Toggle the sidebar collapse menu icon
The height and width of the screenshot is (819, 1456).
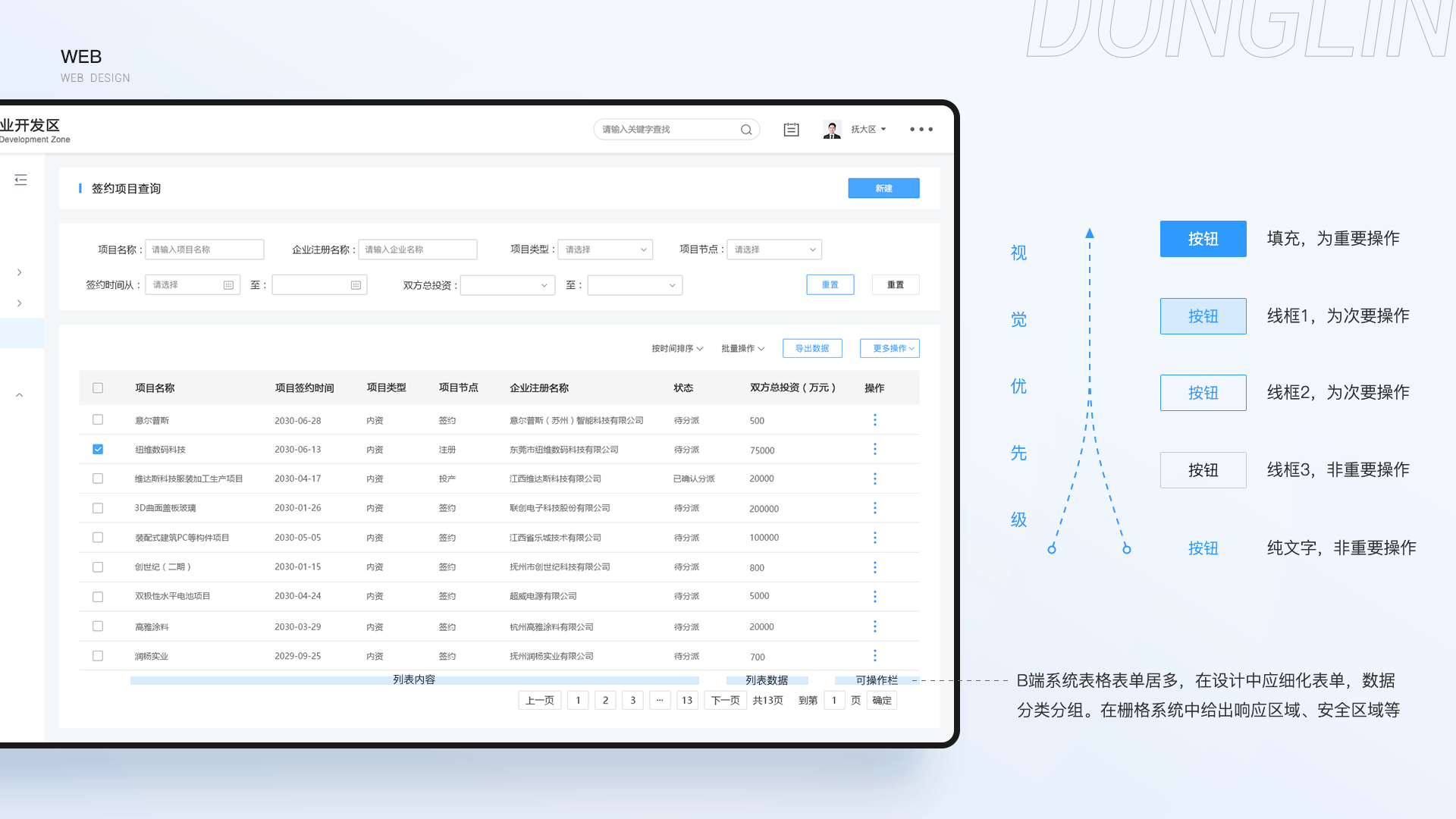pos(20,180)
